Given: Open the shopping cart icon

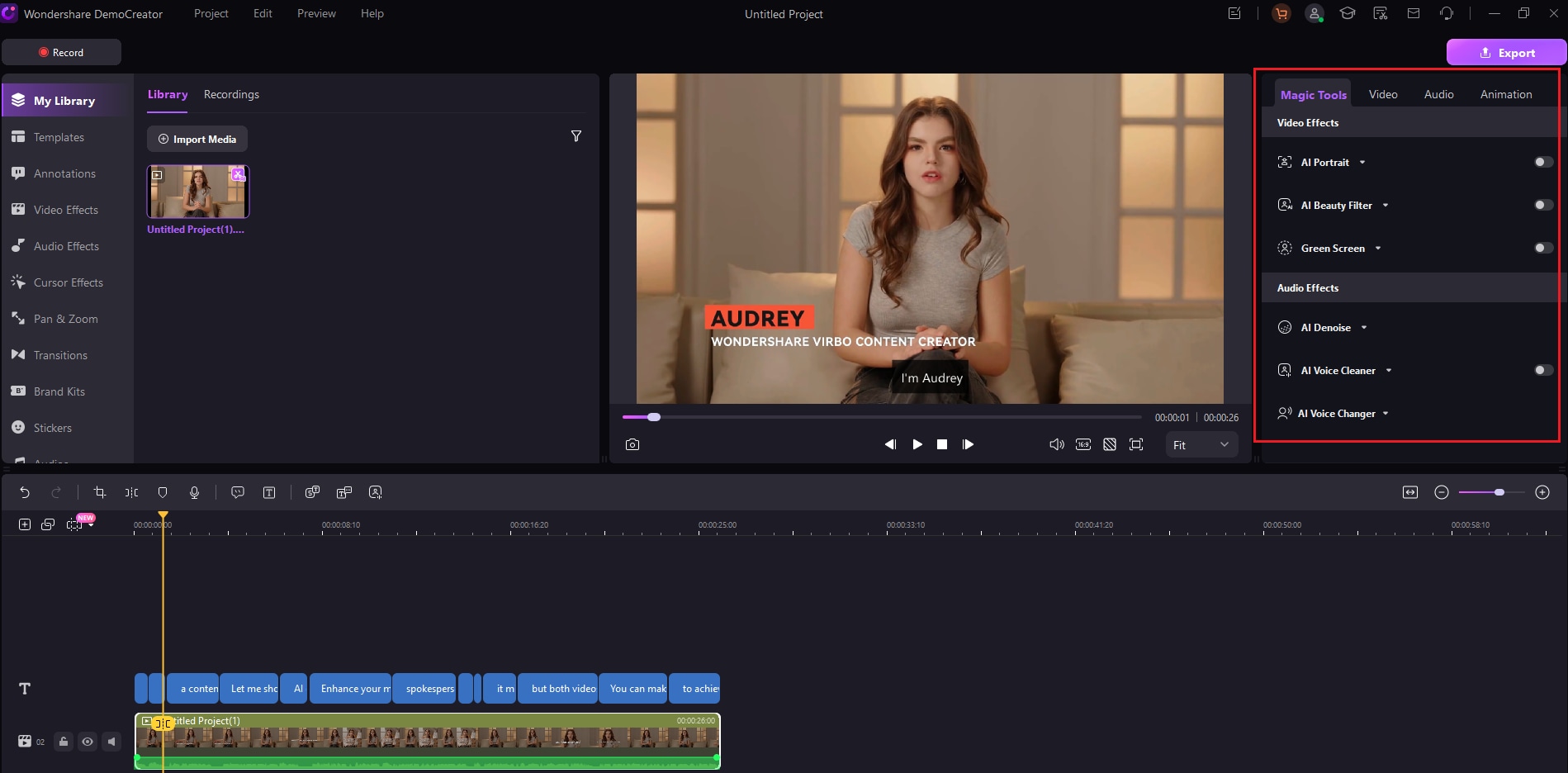Looking at the screenshot, I should [x=1281, y=13].
